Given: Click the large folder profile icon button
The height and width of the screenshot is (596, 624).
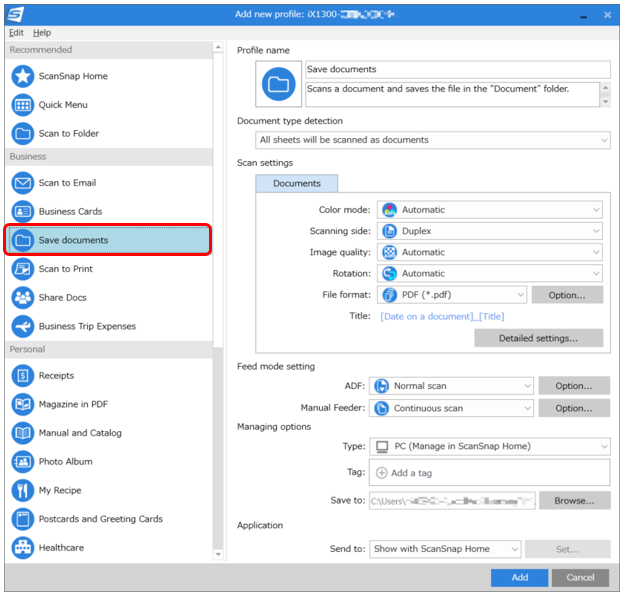Looking at the screenshot, I should click(278, 84).
